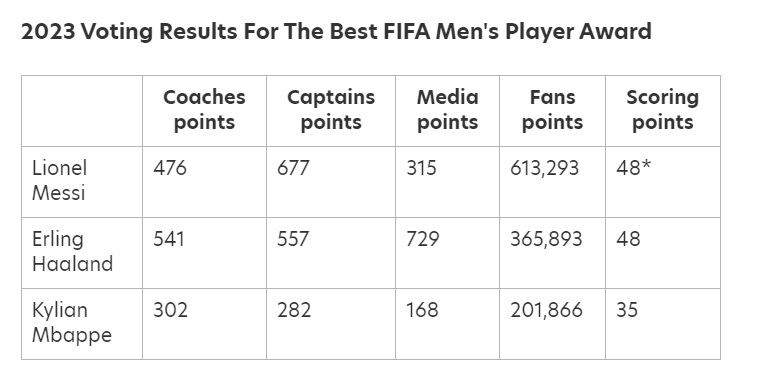Select the Scoring points column header

pos(663,110)
